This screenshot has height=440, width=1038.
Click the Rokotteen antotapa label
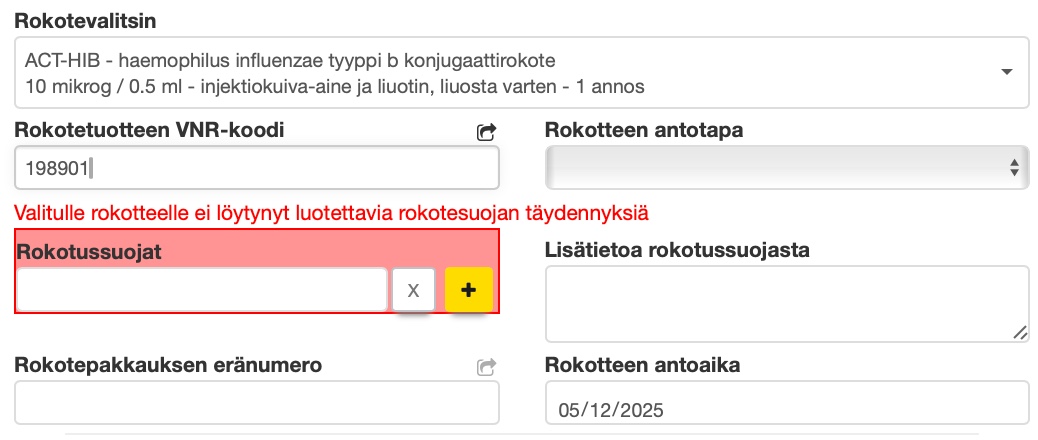pos(643,130)
